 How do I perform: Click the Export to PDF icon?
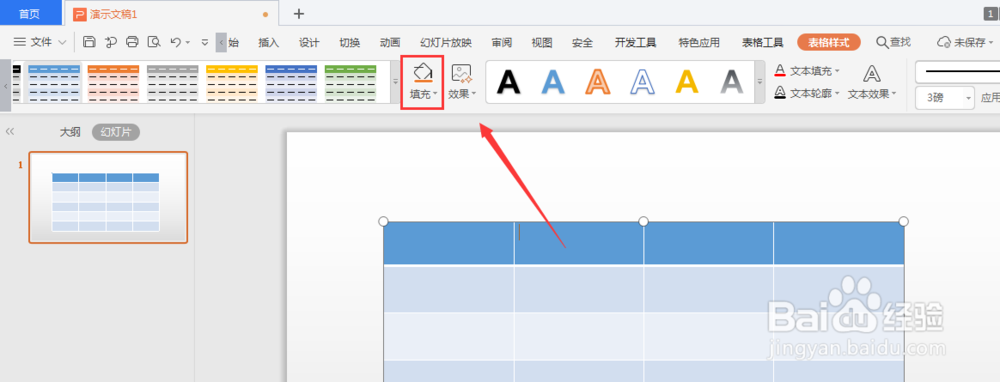[111, 42]
